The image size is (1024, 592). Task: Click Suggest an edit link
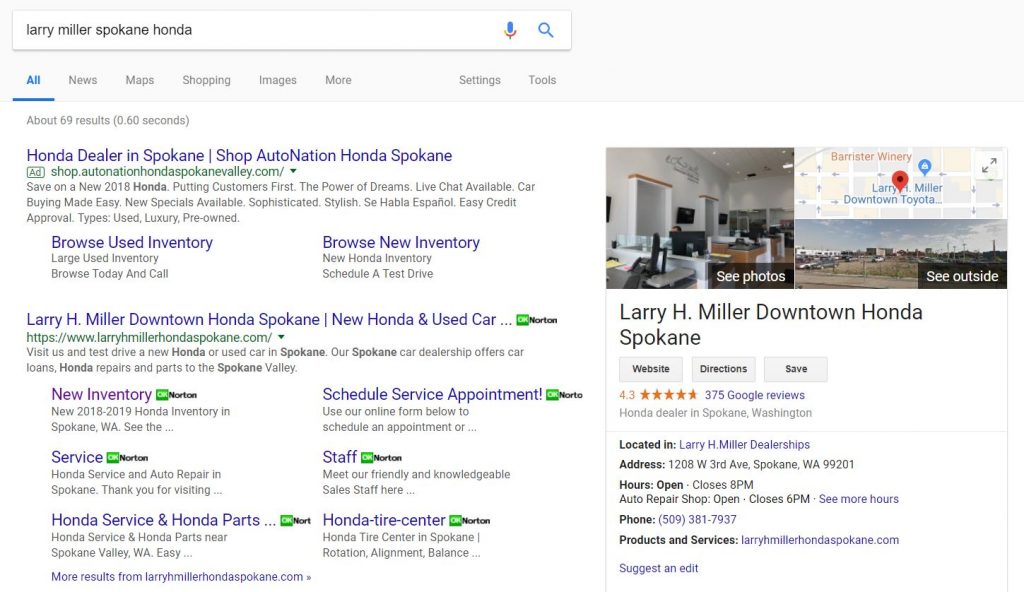[658, 568]
